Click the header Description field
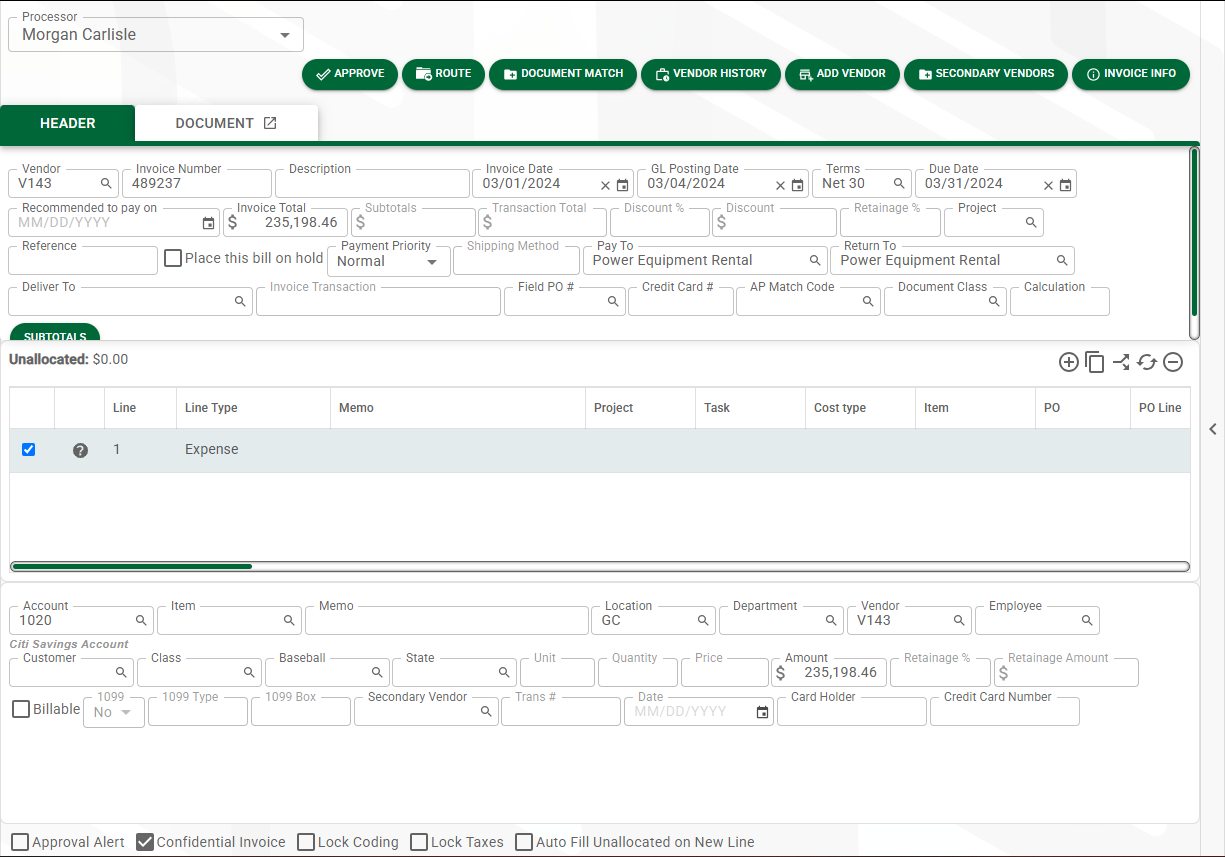This screenshot has width=1225, height=857. coord(372,184)
